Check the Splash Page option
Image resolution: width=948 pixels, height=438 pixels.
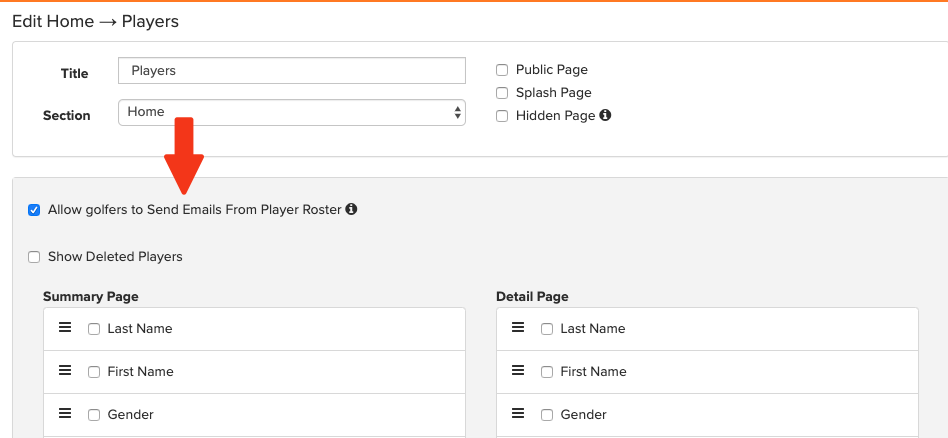(502, 93)
